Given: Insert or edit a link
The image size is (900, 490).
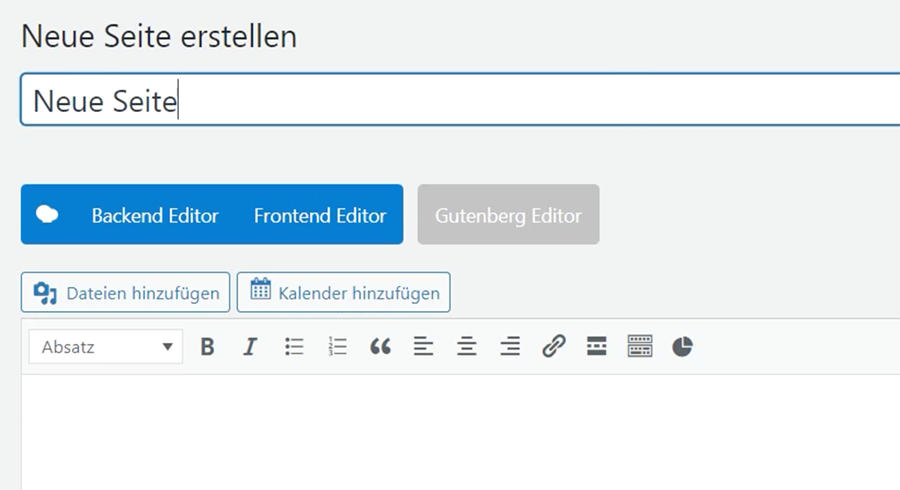Looking at the screenshot, I should [x=553, y=347].
